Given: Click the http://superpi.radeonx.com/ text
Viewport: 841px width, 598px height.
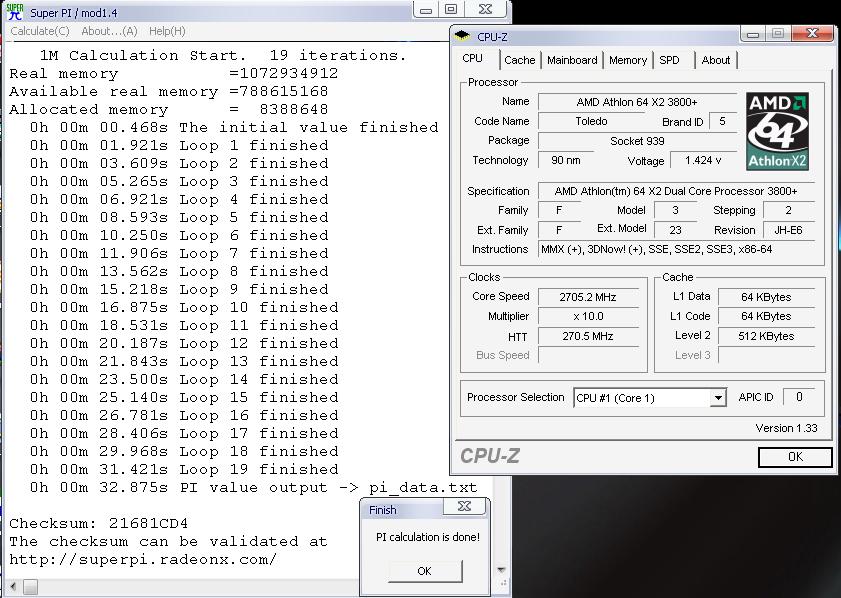Looking at the screenshot, I should [143, 559].
